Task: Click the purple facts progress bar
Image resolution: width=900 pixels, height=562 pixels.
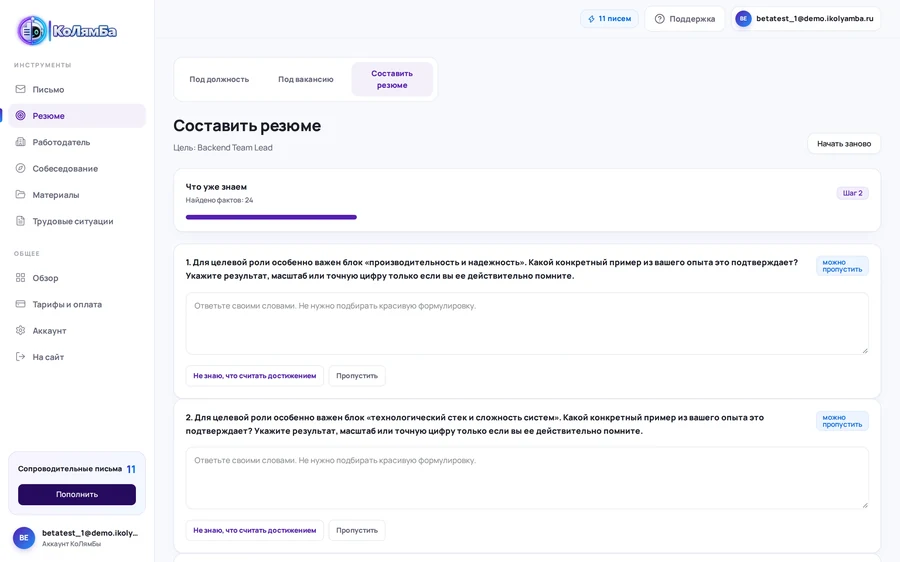Action: [271, 217]
